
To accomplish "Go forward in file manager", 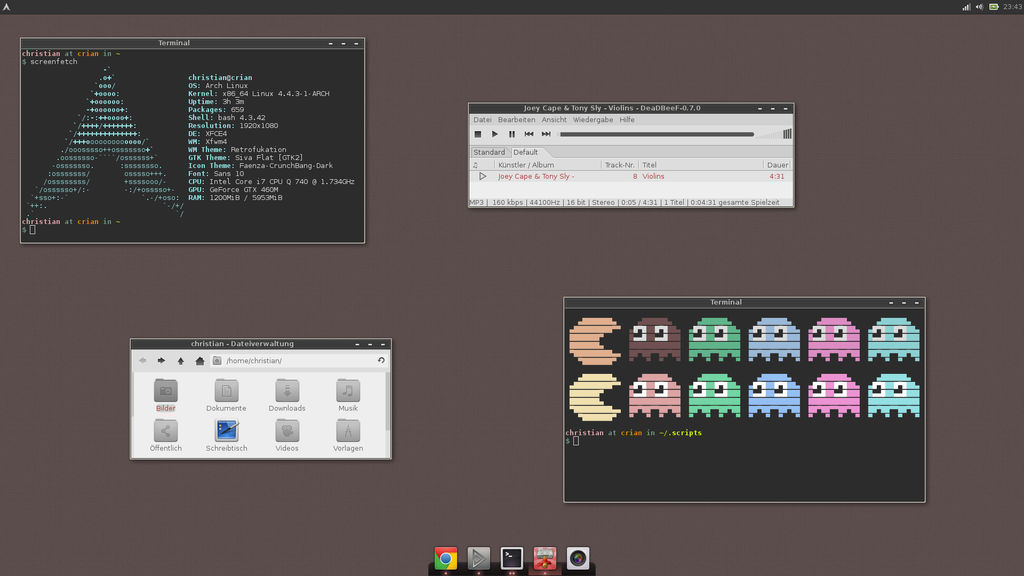I will coord(161,360).
